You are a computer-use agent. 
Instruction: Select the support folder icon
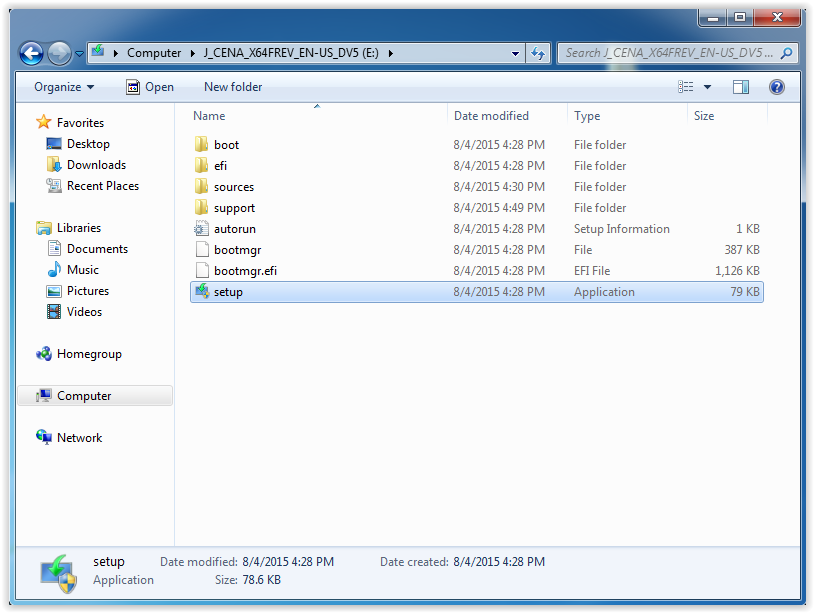coord(201,208)
